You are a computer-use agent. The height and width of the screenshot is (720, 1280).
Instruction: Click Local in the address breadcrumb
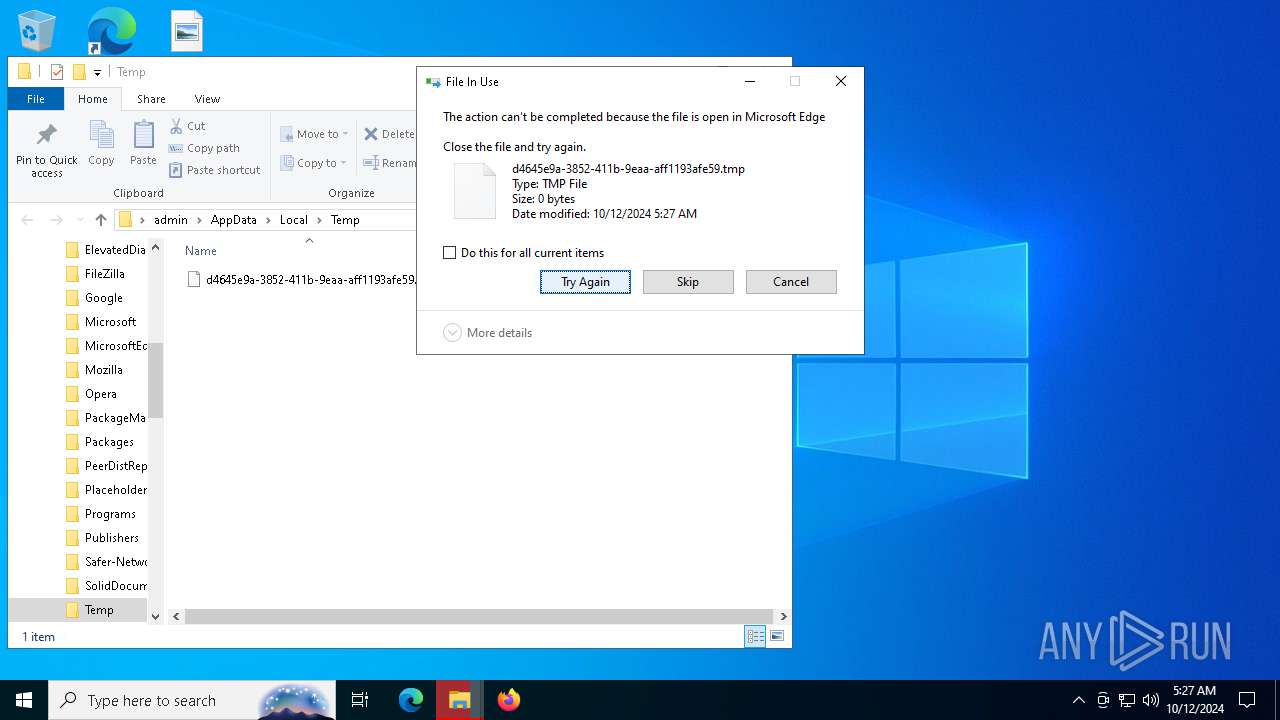click(x=294, y=220)
